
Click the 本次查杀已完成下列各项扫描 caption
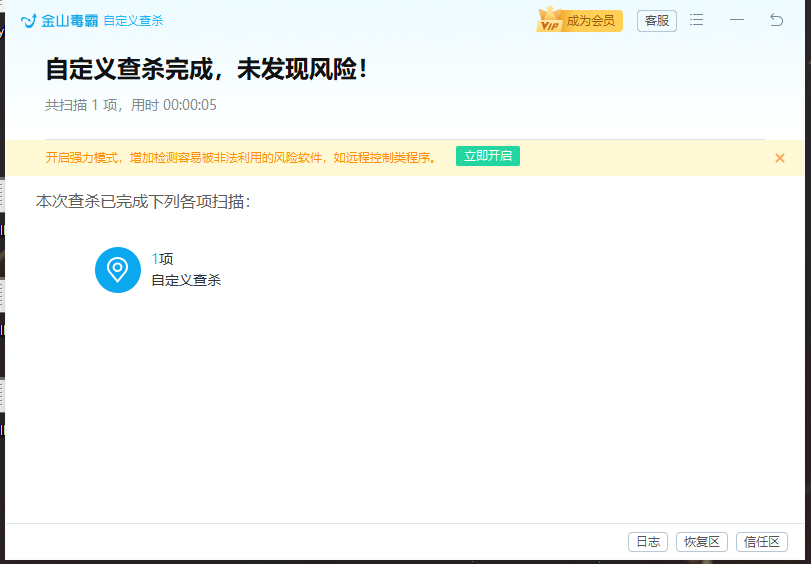pos(143,201)
